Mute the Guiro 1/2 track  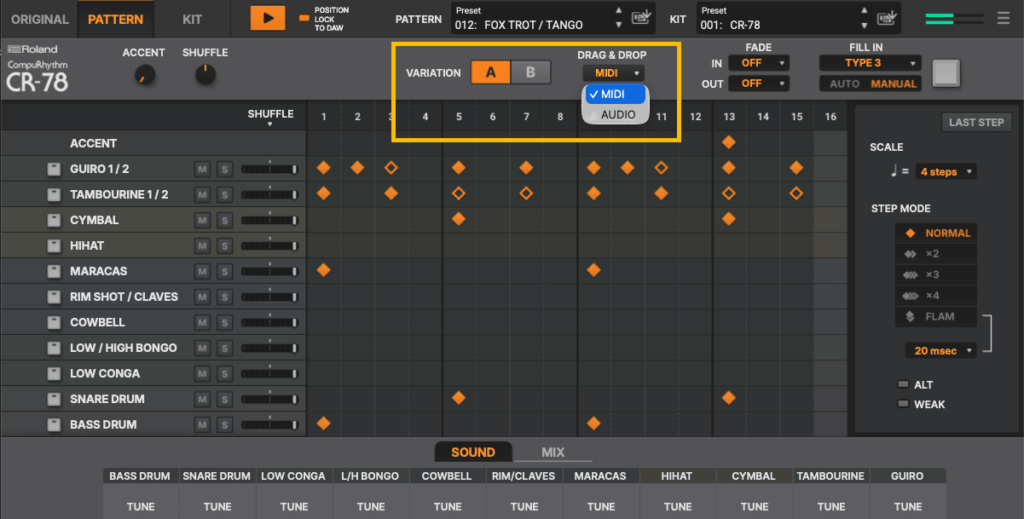coord(202,169)
